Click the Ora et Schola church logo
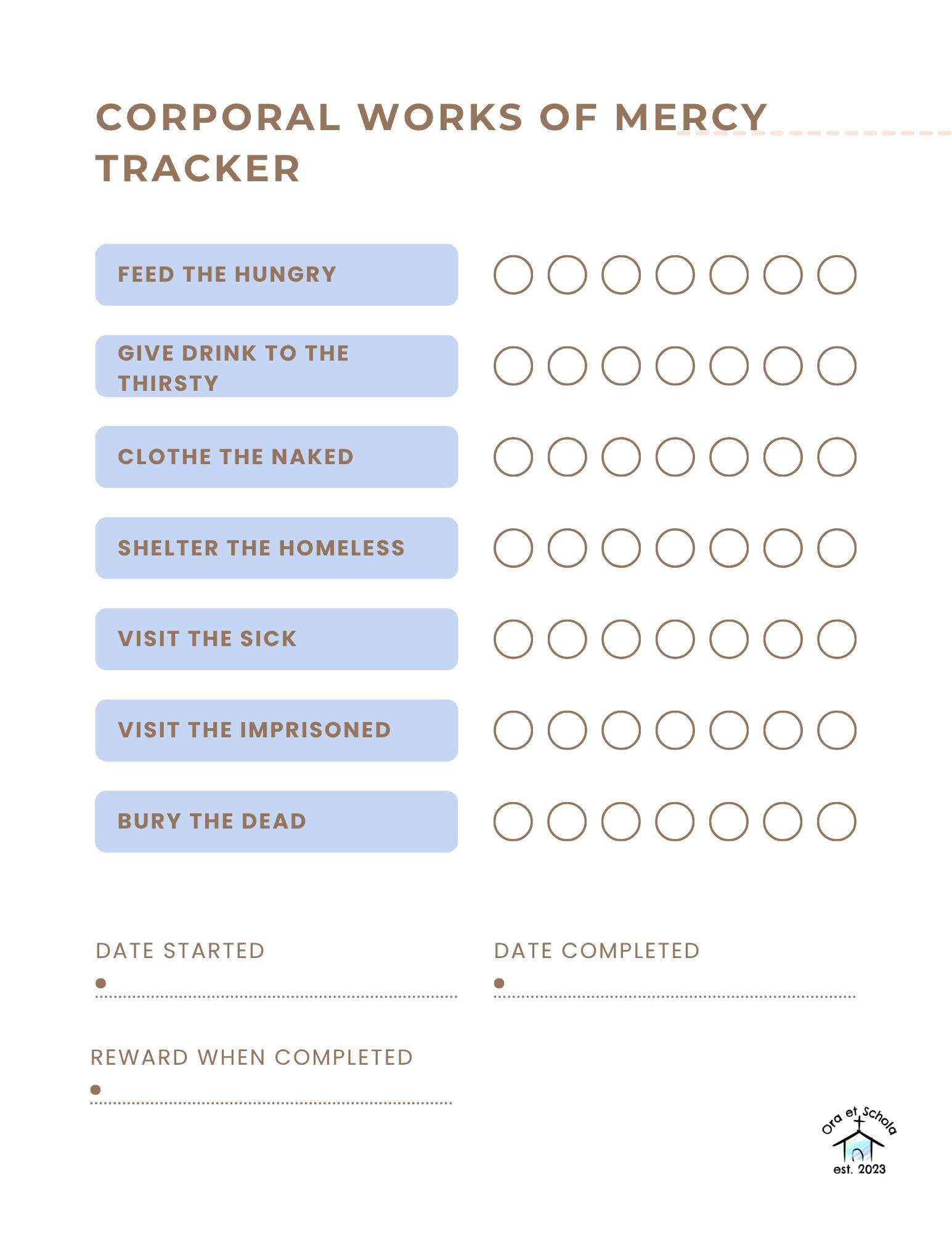Screen dimensions: 952x1233 (x=859, y=1141)
